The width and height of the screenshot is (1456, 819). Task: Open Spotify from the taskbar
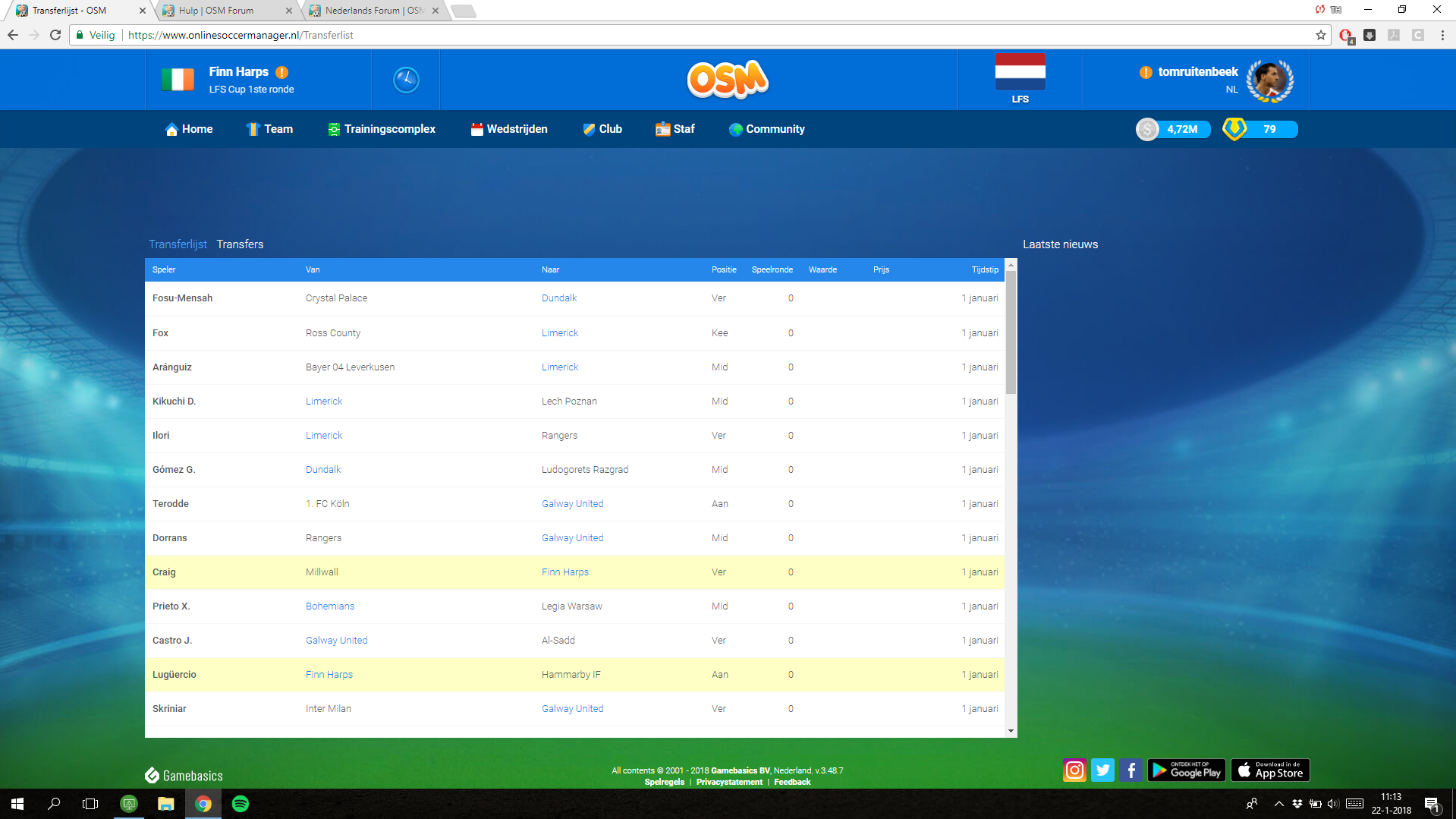pyautogui.click(x=240, y=804)
